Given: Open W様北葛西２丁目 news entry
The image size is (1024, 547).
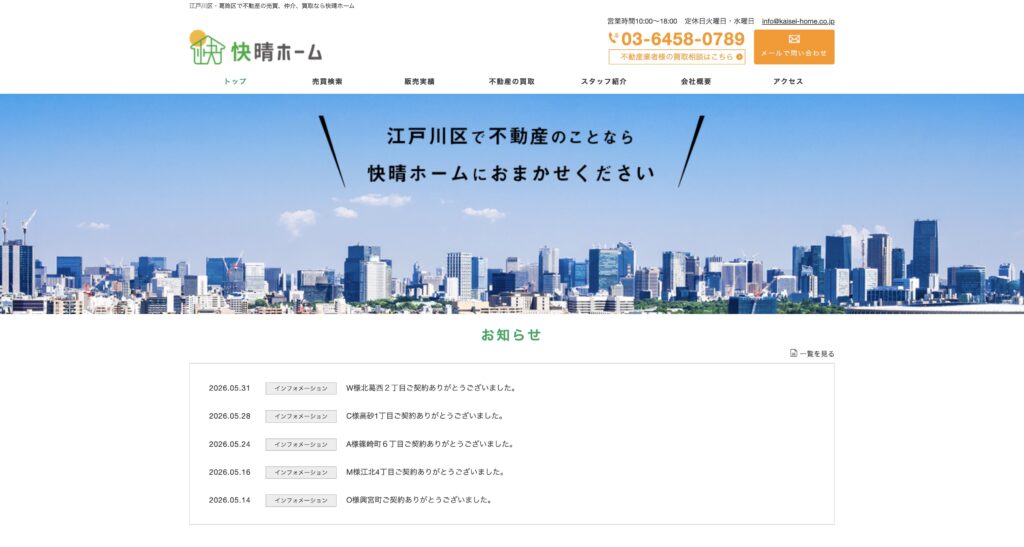Looking at the screenshot, I should click(432, 388).
